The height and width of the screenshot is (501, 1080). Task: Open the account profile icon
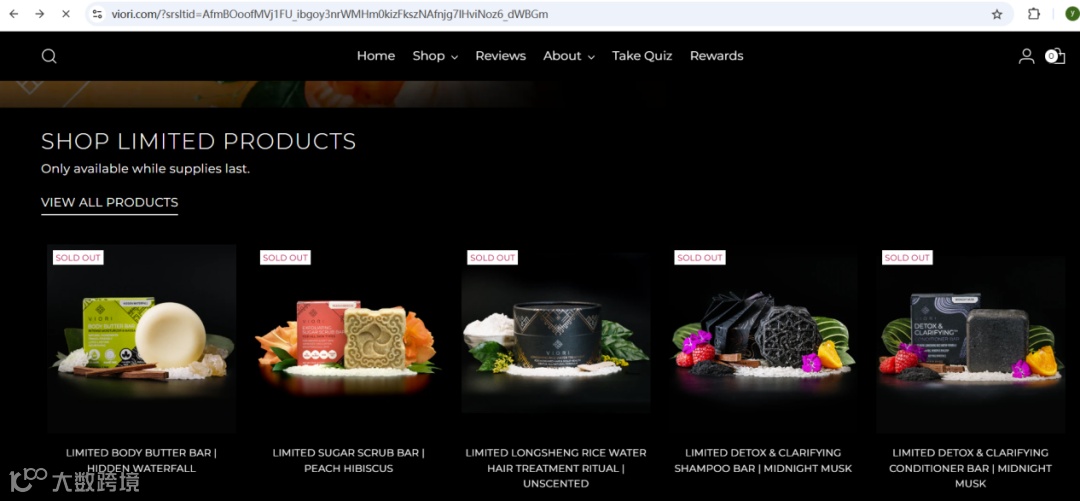(1026, 56)
